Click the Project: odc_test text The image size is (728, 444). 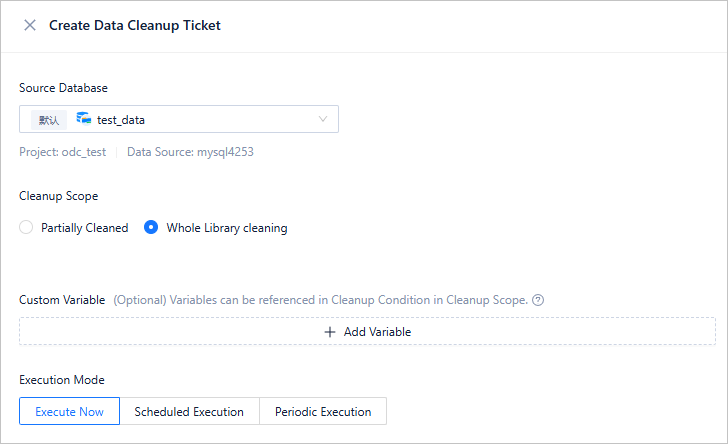(x=62, y=153)
